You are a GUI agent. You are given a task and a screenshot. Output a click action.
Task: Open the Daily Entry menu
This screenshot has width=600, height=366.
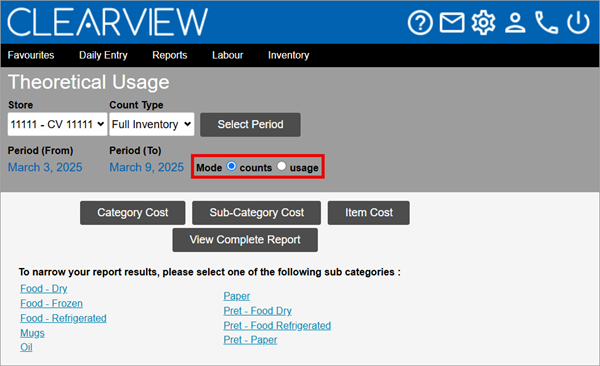coord(103,55)
